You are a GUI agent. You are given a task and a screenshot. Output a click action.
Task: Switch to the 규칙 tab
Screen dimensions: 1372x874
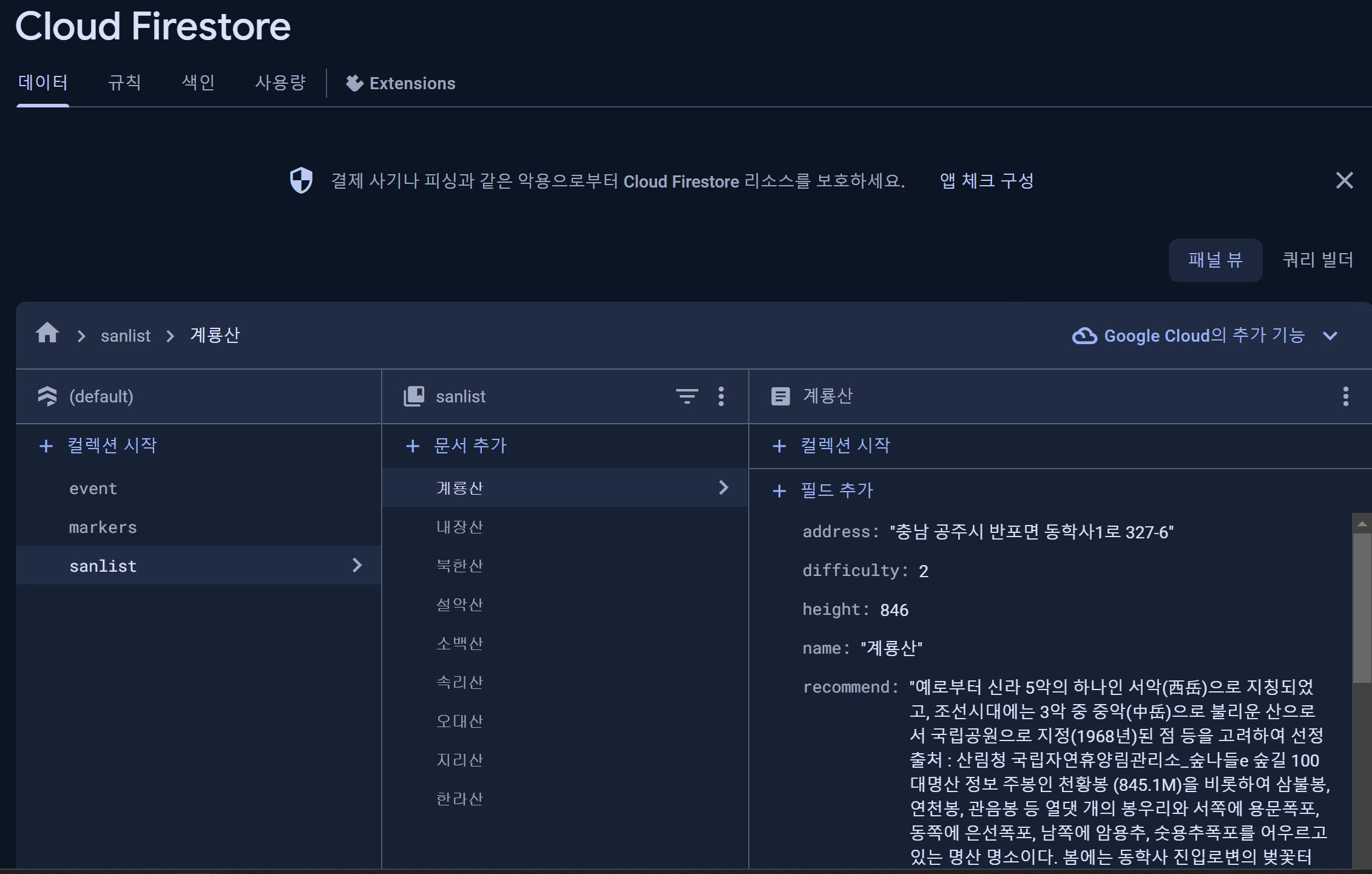(124, 83)
